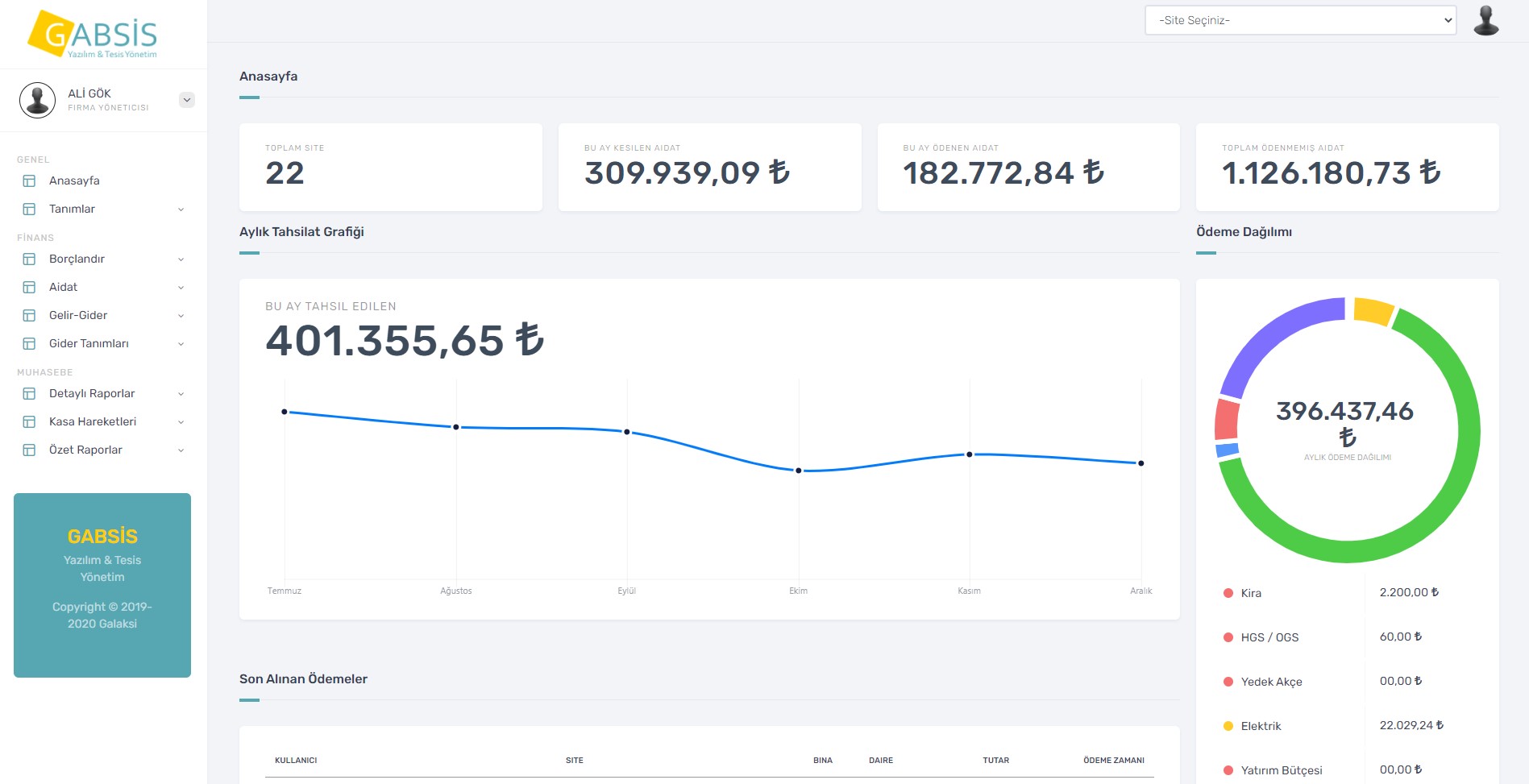This screenshot has height=784, width=1529.
Task: Click the Bu Ay Ödenen Aidat card
Action: tap(1028, 168)
